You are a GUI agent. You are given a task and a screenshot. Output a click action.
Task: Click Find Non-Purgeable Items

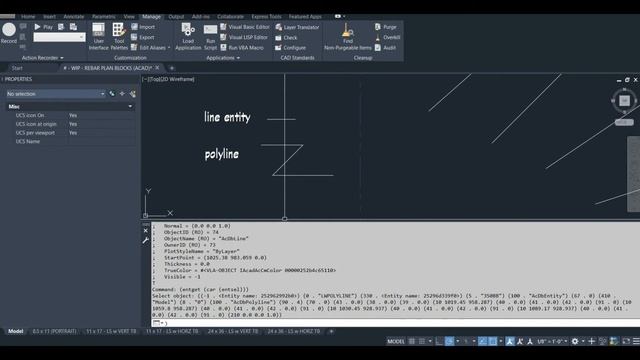348,36
